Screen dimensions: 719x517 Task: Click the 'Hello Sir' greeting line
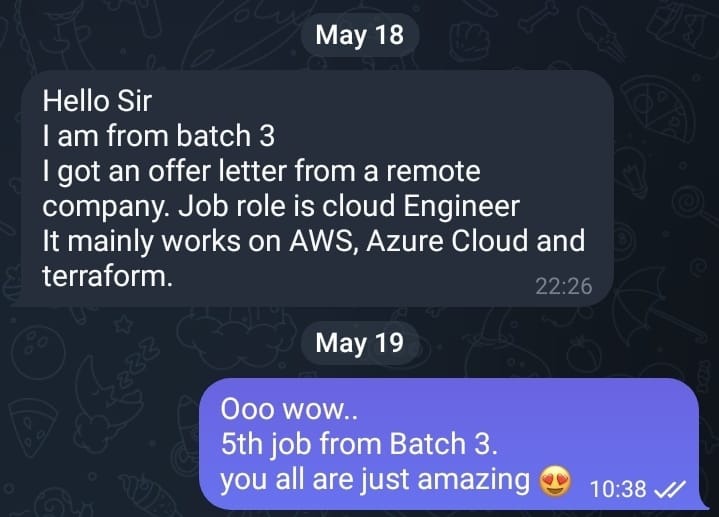[x=97, y=101]
